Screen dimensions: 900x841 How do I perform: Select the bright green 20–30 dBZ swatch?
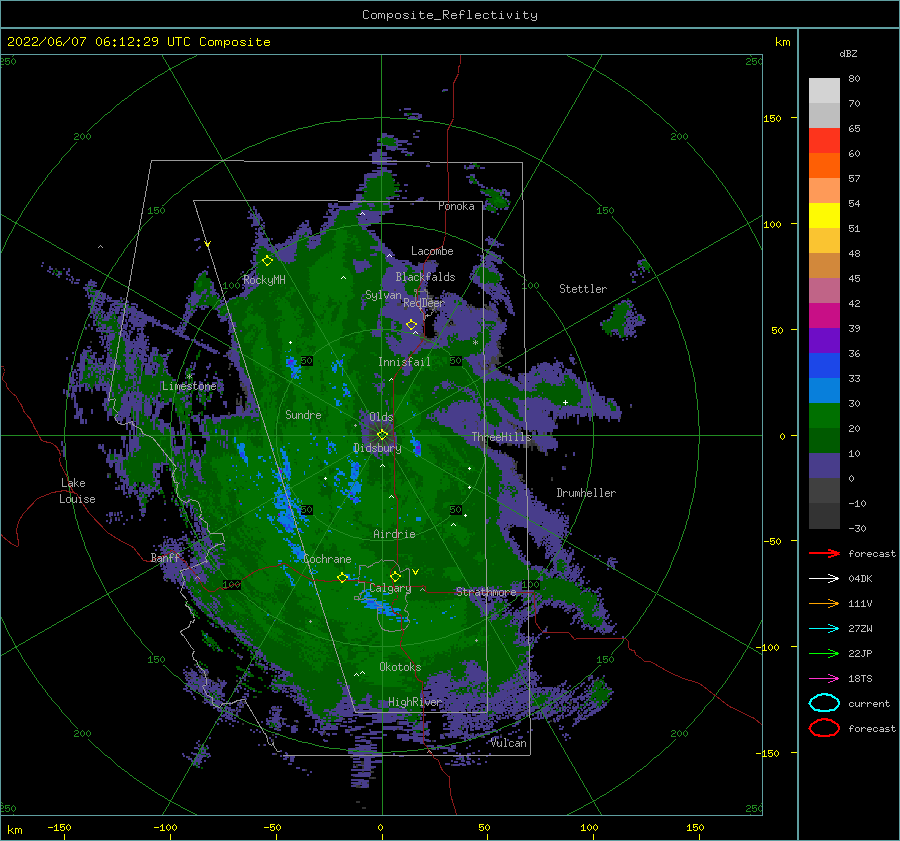[824, 415]
